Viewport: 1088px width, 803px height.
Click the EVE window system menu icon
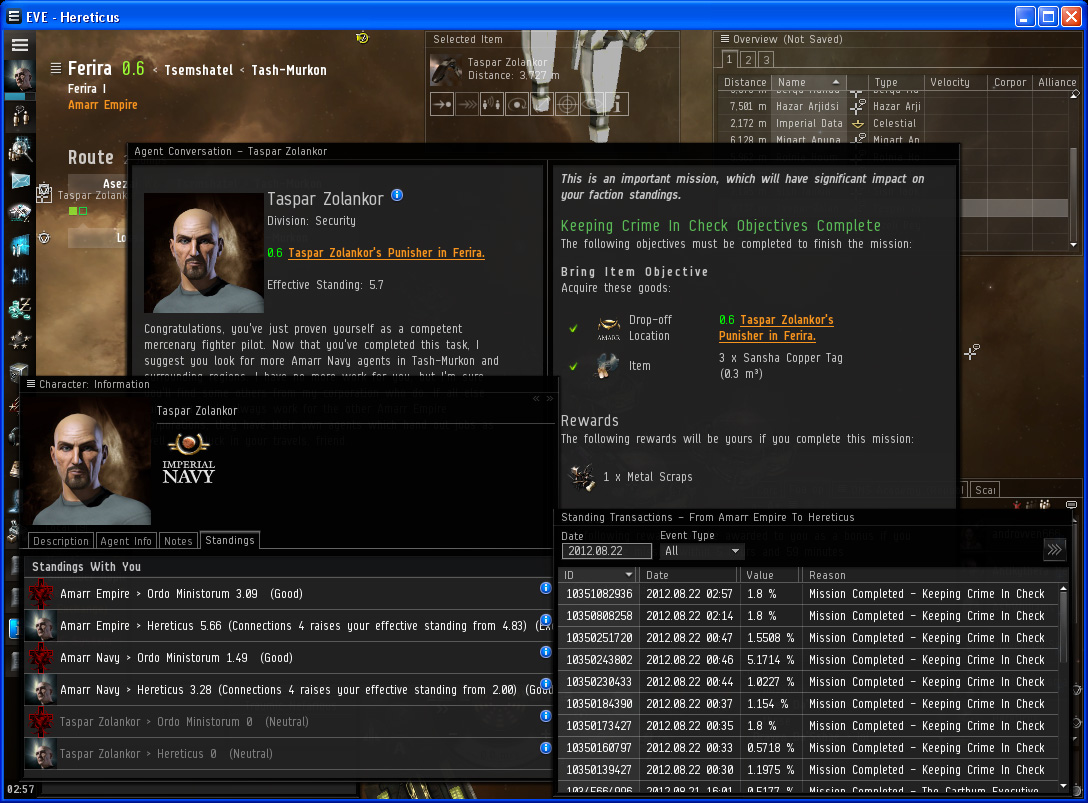click(13, 17)
